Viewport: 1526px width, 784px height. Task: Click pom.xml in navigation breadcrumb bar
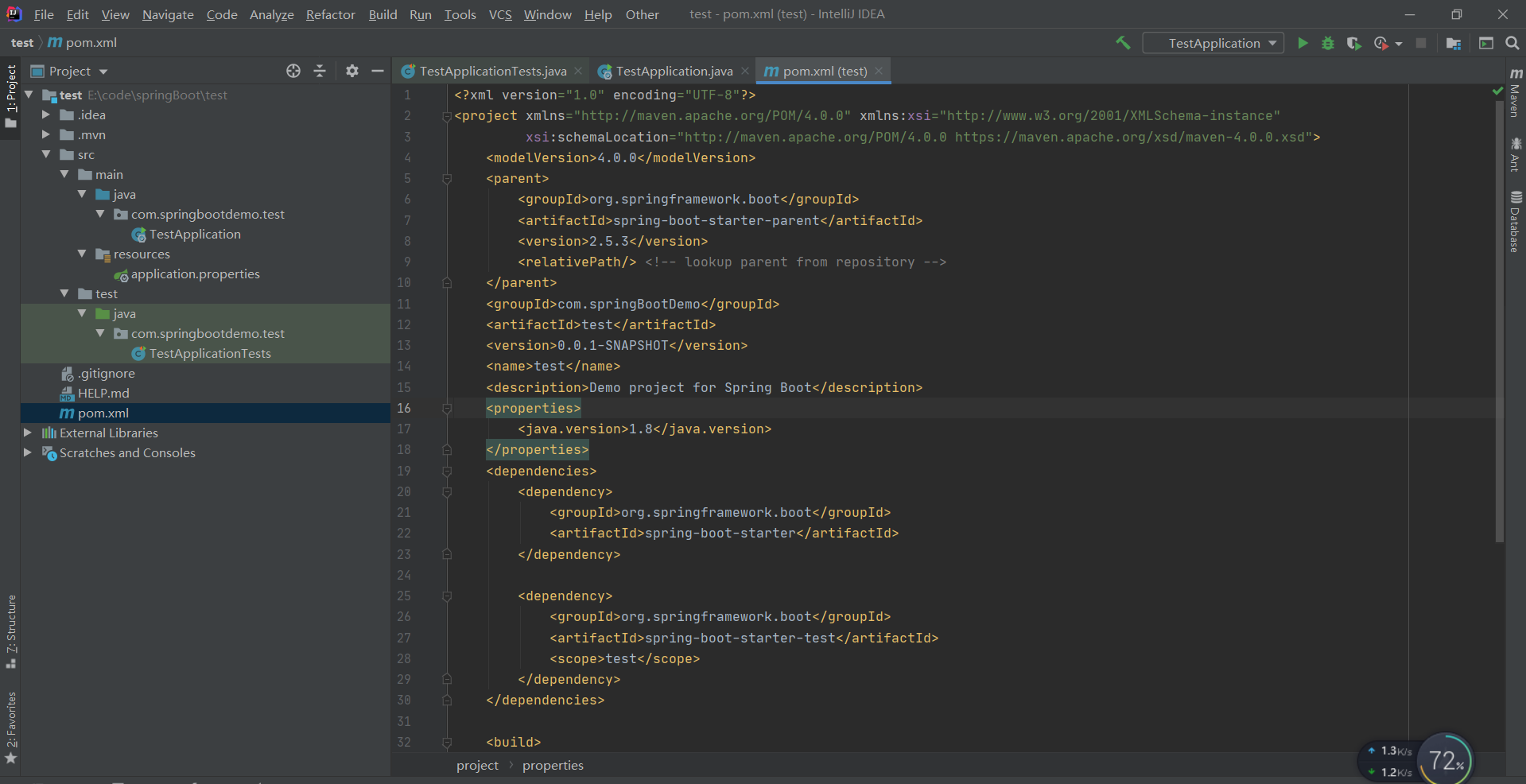click(91, 43)
